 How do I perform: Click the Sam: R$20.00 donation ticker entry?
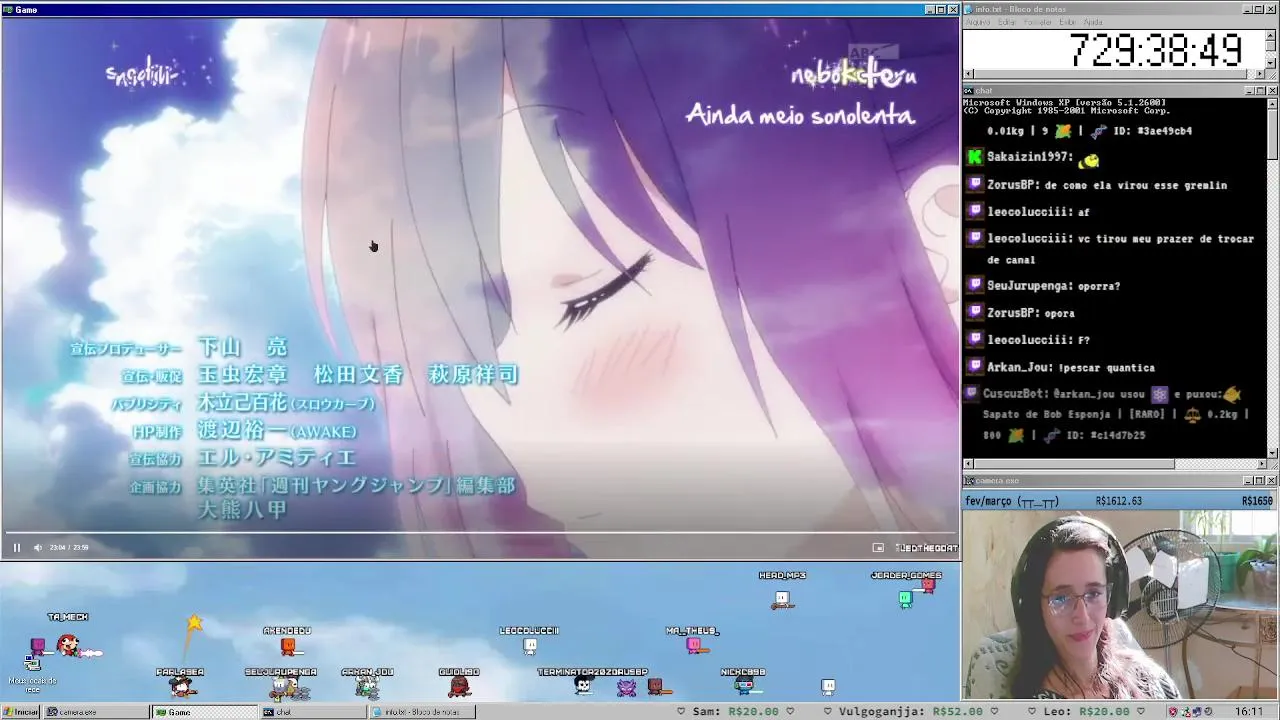click(x=736, y=712)
